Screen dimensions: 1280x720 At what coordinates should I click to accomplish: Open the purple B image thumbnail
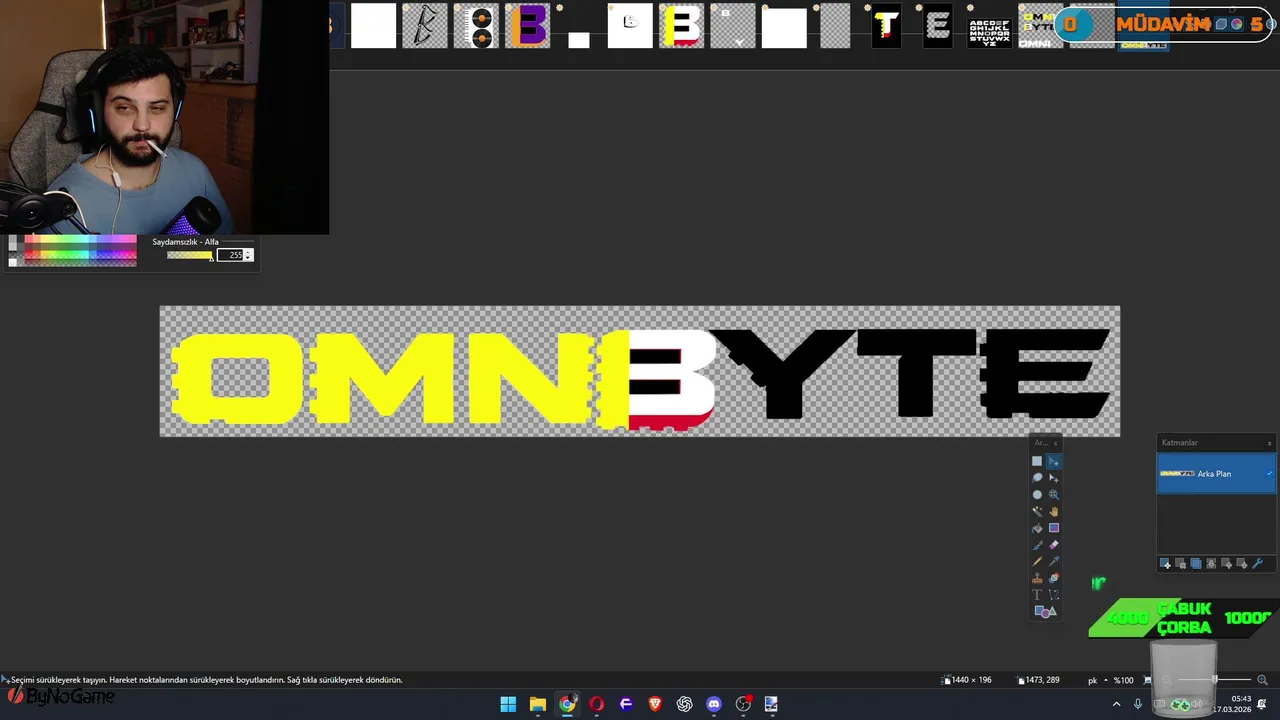(x=528, y=26)
